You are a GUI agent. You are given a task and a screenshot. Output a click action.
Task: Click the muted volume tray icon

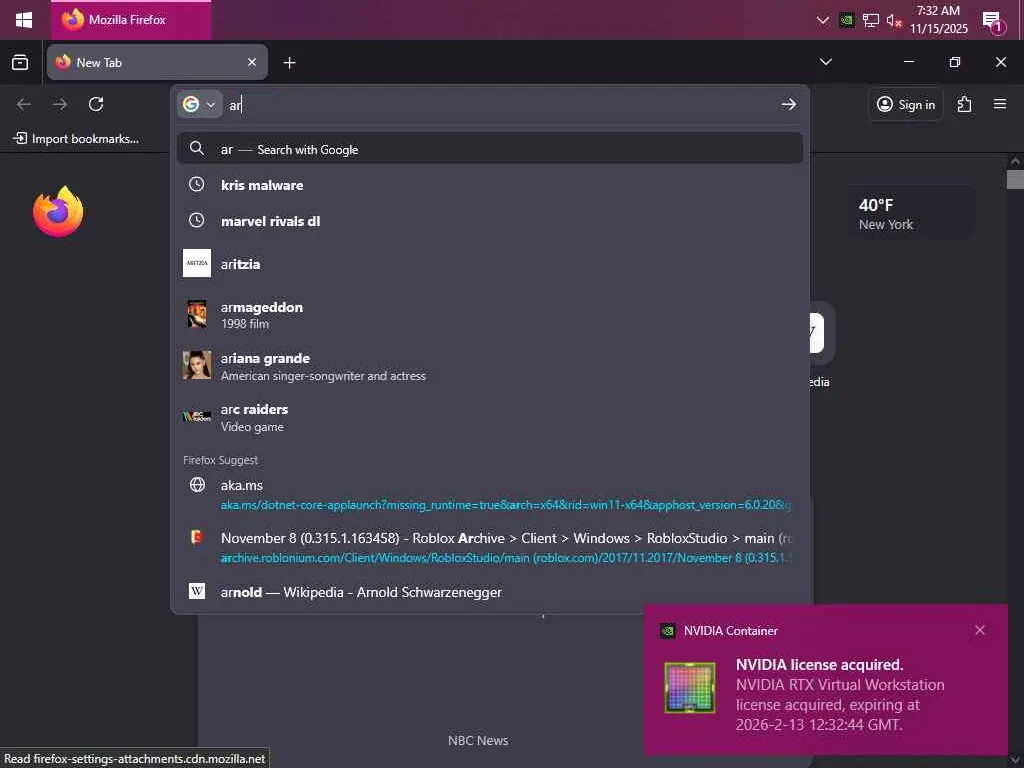click(893, 20)
